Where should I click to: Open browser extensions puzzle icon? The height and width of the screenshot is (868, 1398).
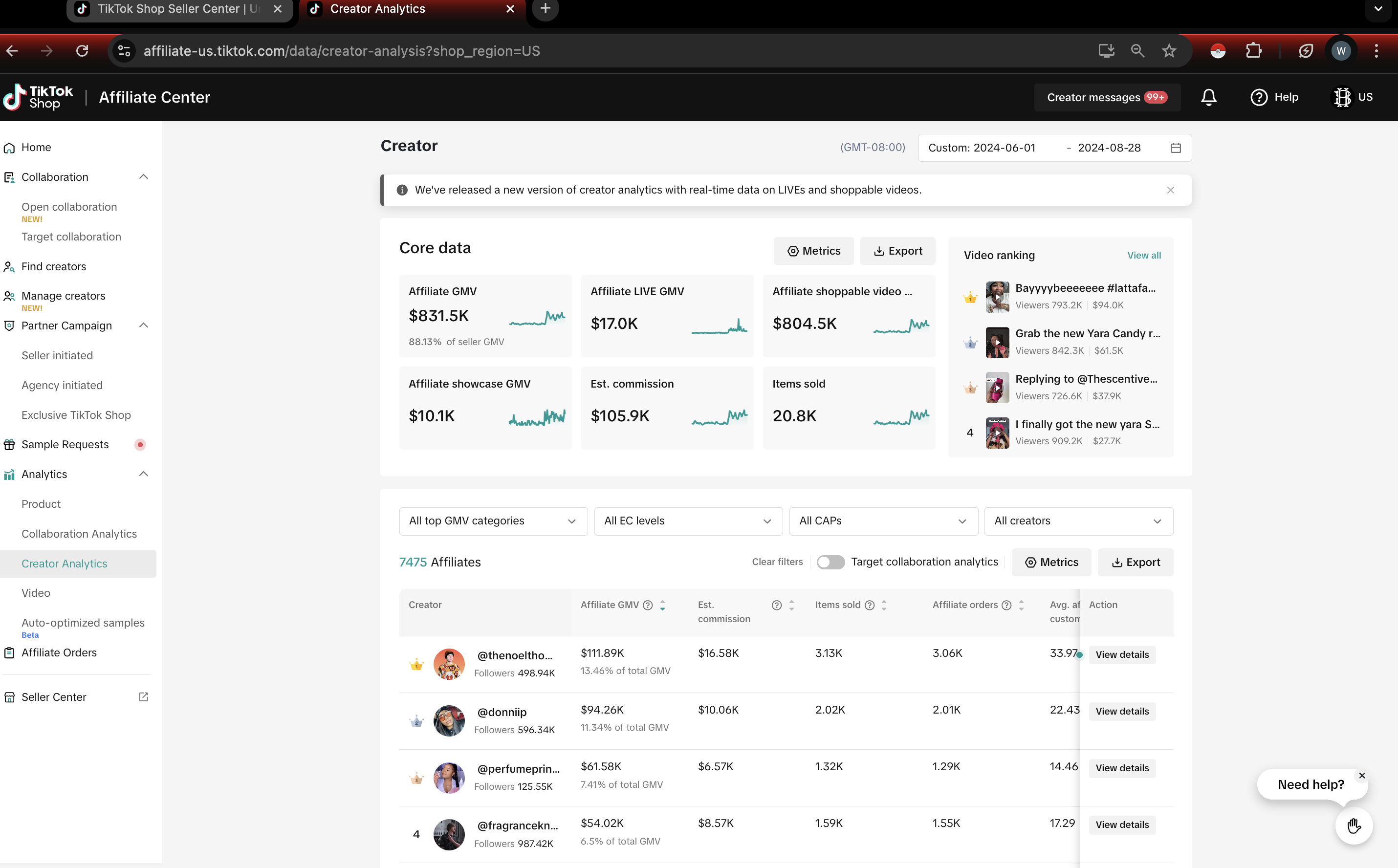[1253, 51]
